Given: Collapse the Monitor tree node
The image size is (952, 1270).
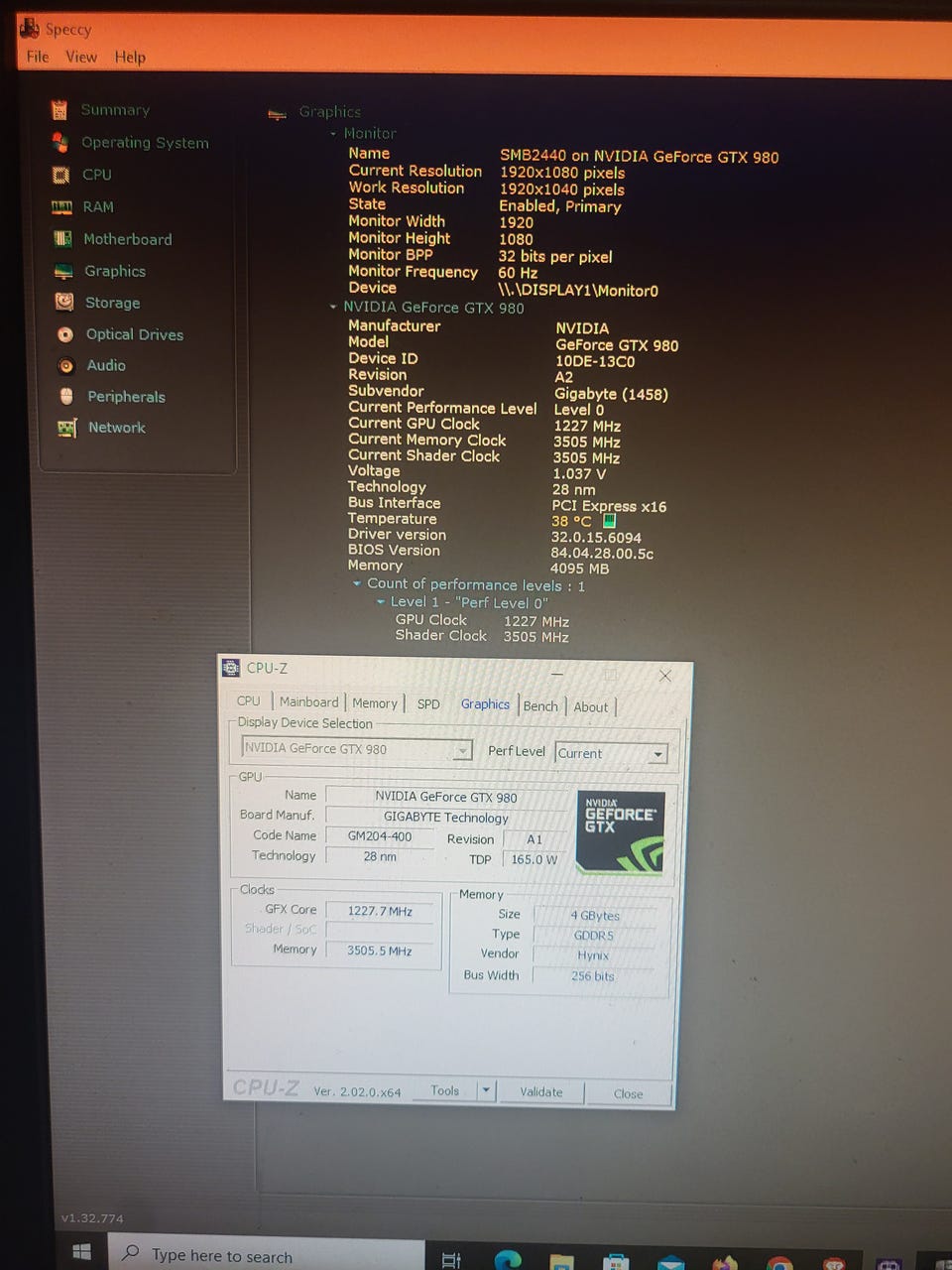Looking at the screenshot, I should [333, 133].
